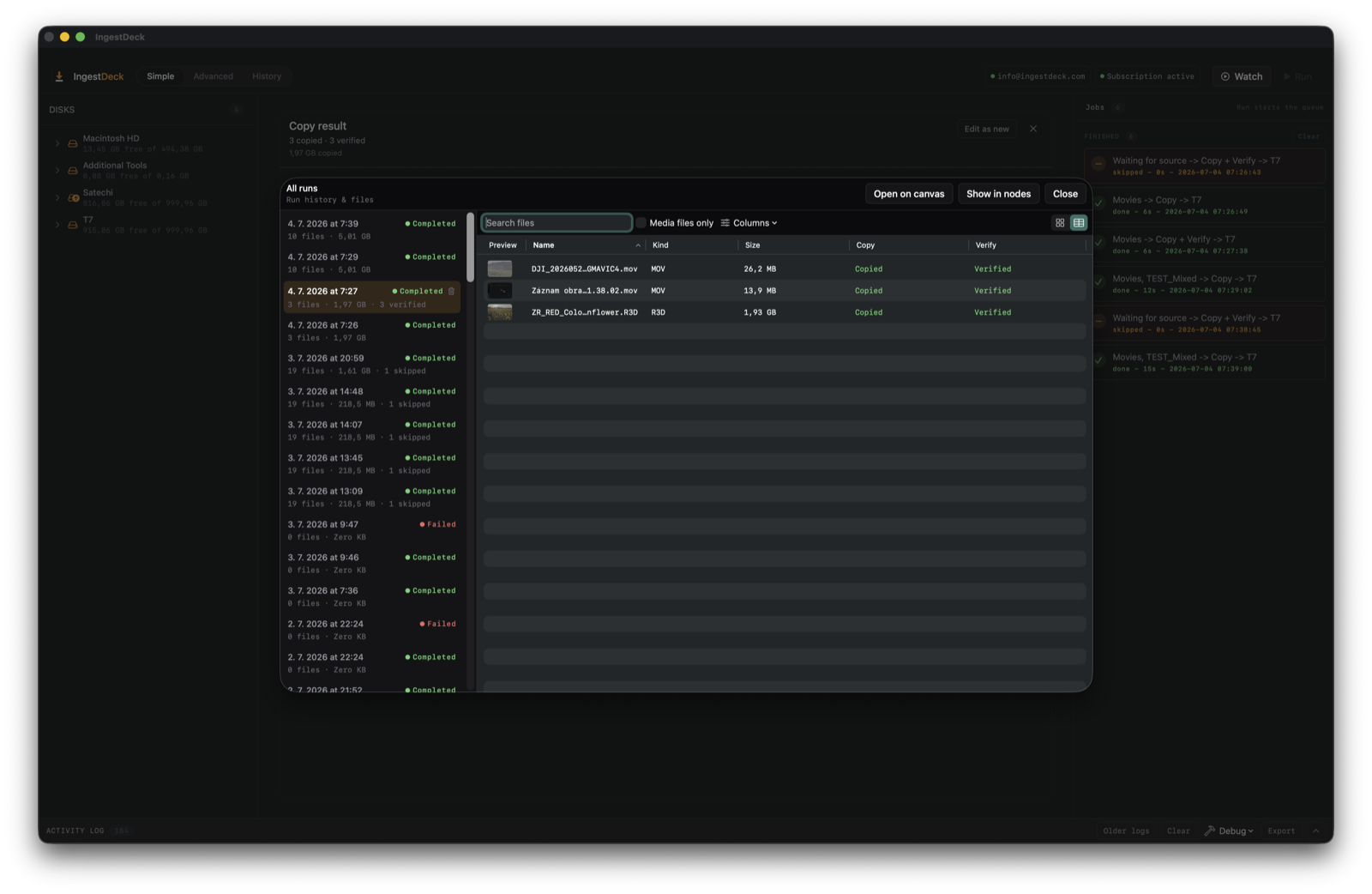Click the IngestDeck download logo icon
The width and height of the screenshot is (1372, 894).
59,76
